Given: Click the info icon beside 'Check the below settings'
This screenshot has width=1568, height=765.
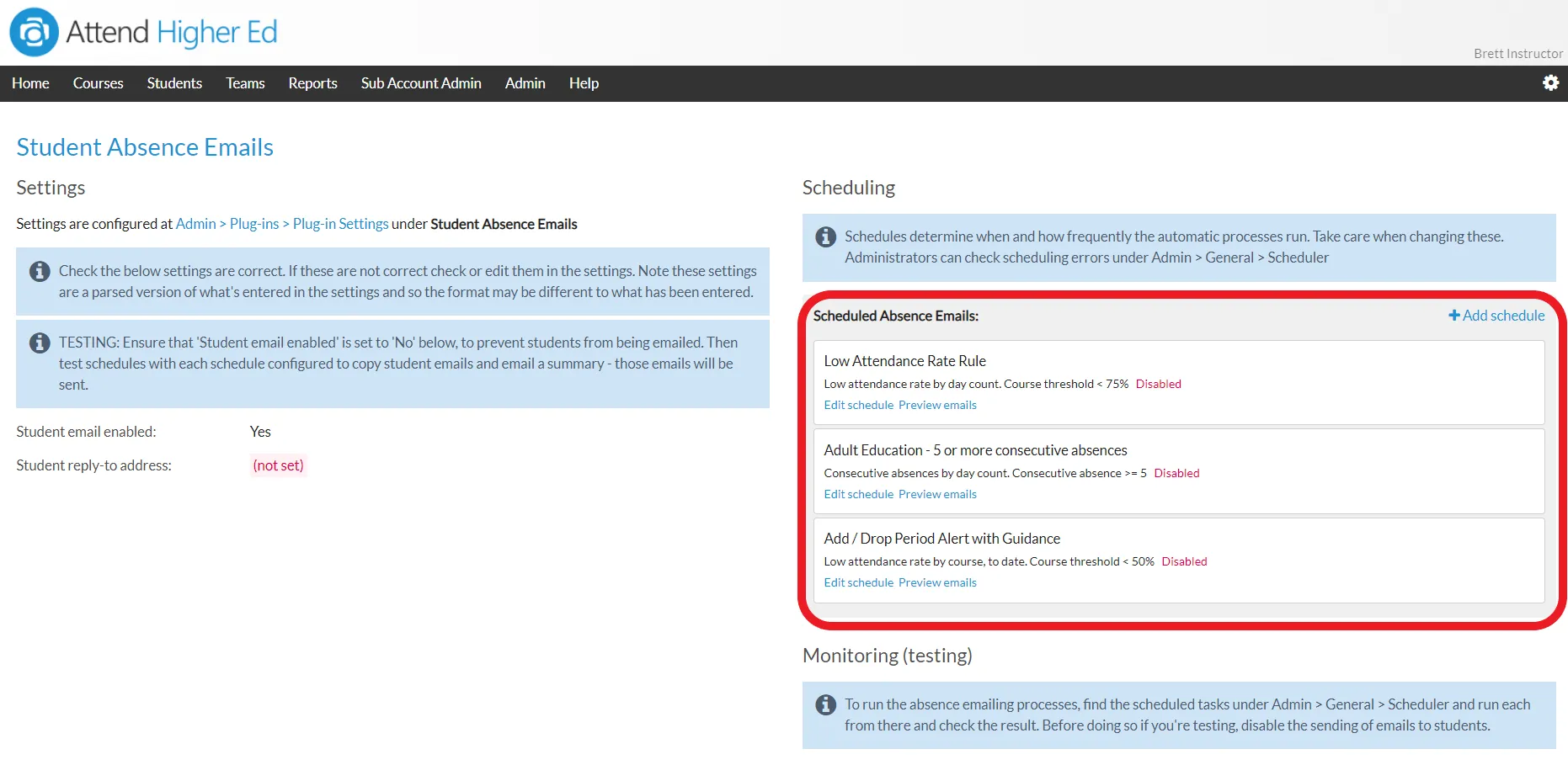Looking at the screenshot, I should (40, 271).
